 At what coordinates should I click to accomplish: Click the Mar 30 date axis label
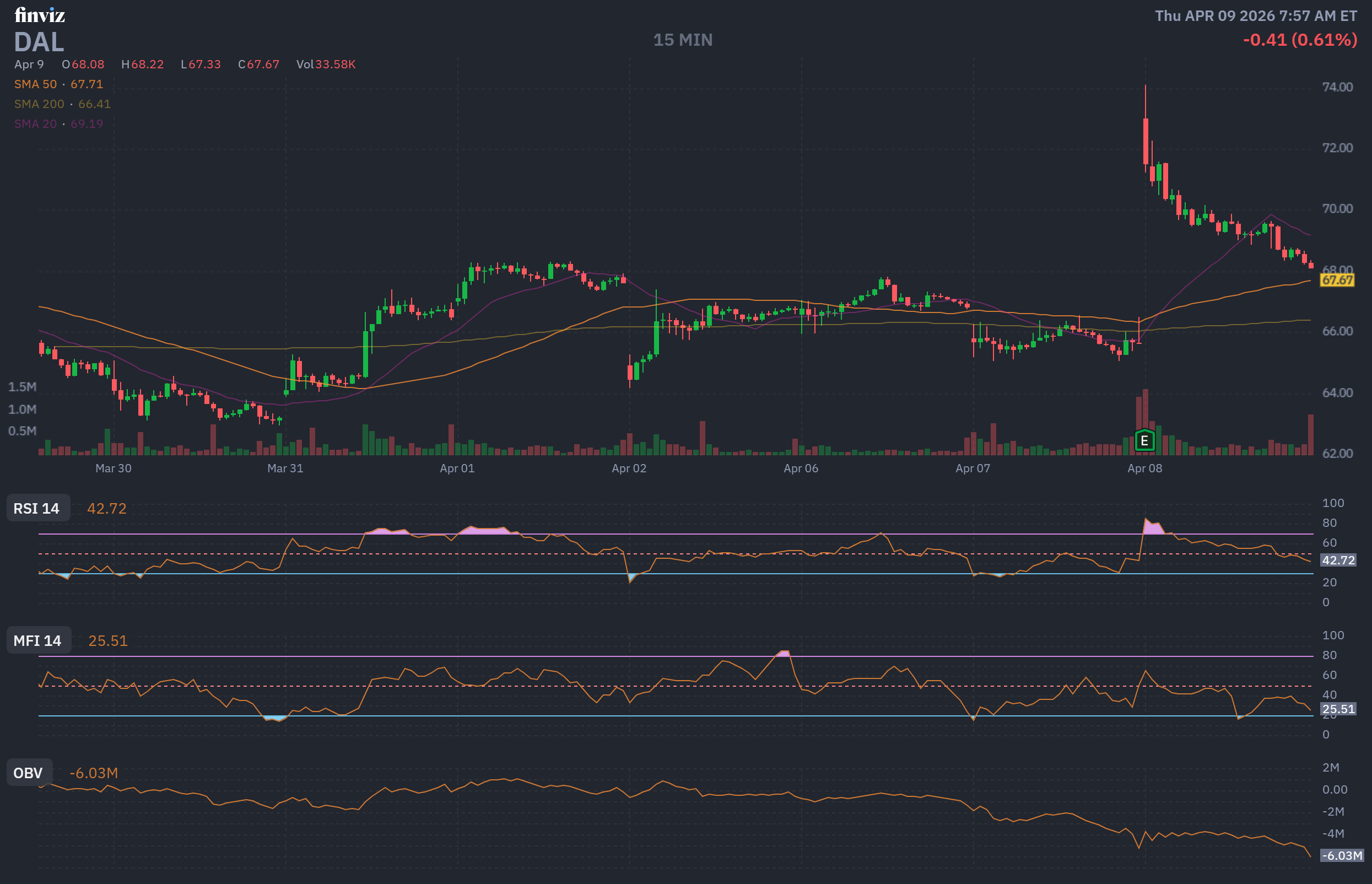click(x=113, y=468)
